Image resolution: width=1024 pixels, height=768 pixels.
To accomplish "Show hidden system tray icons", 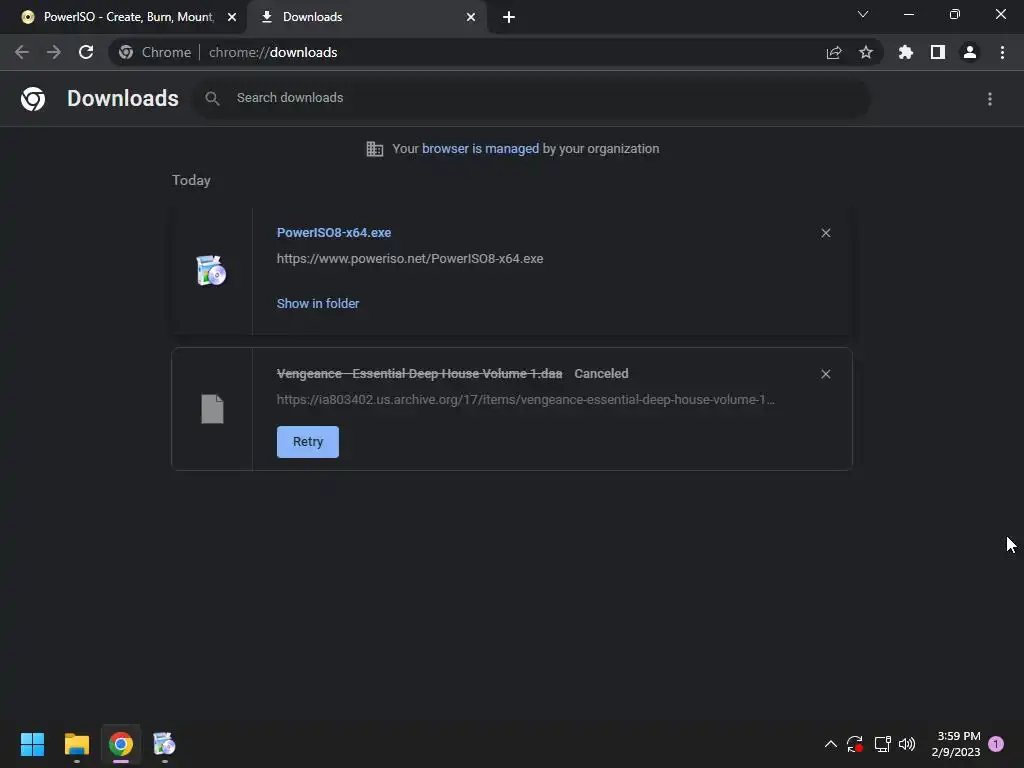I will pos(831,744).
